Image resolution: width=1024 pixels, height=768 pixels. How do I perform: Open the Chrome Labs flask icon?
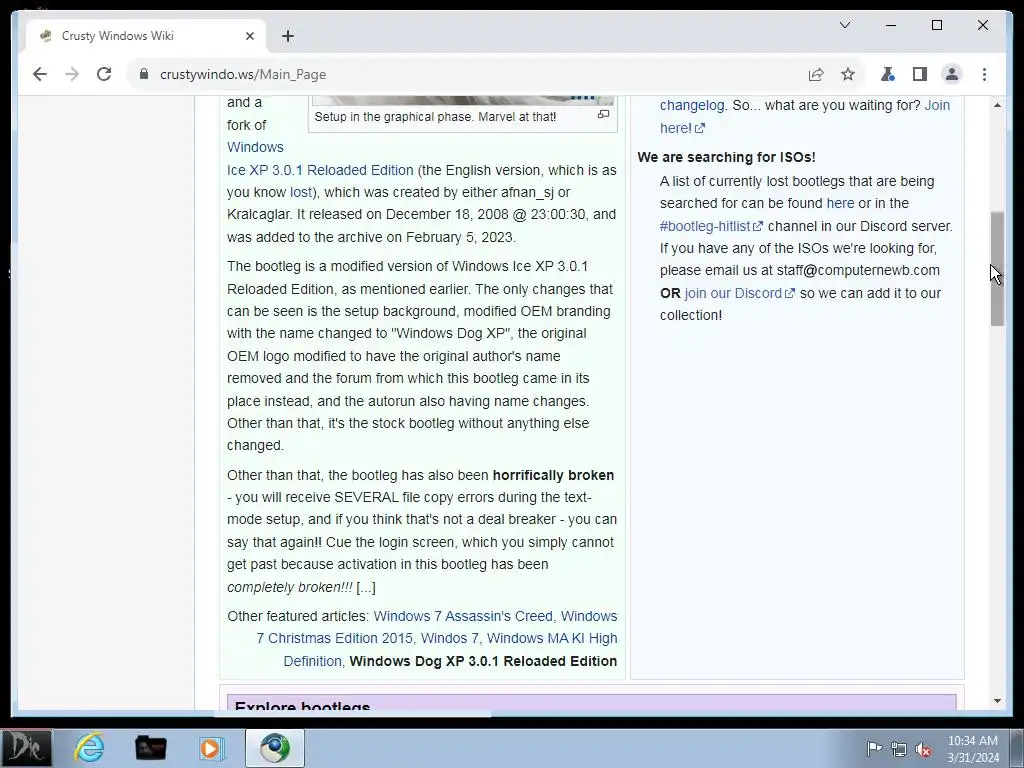pyautogui.click(x=887, y=74)
